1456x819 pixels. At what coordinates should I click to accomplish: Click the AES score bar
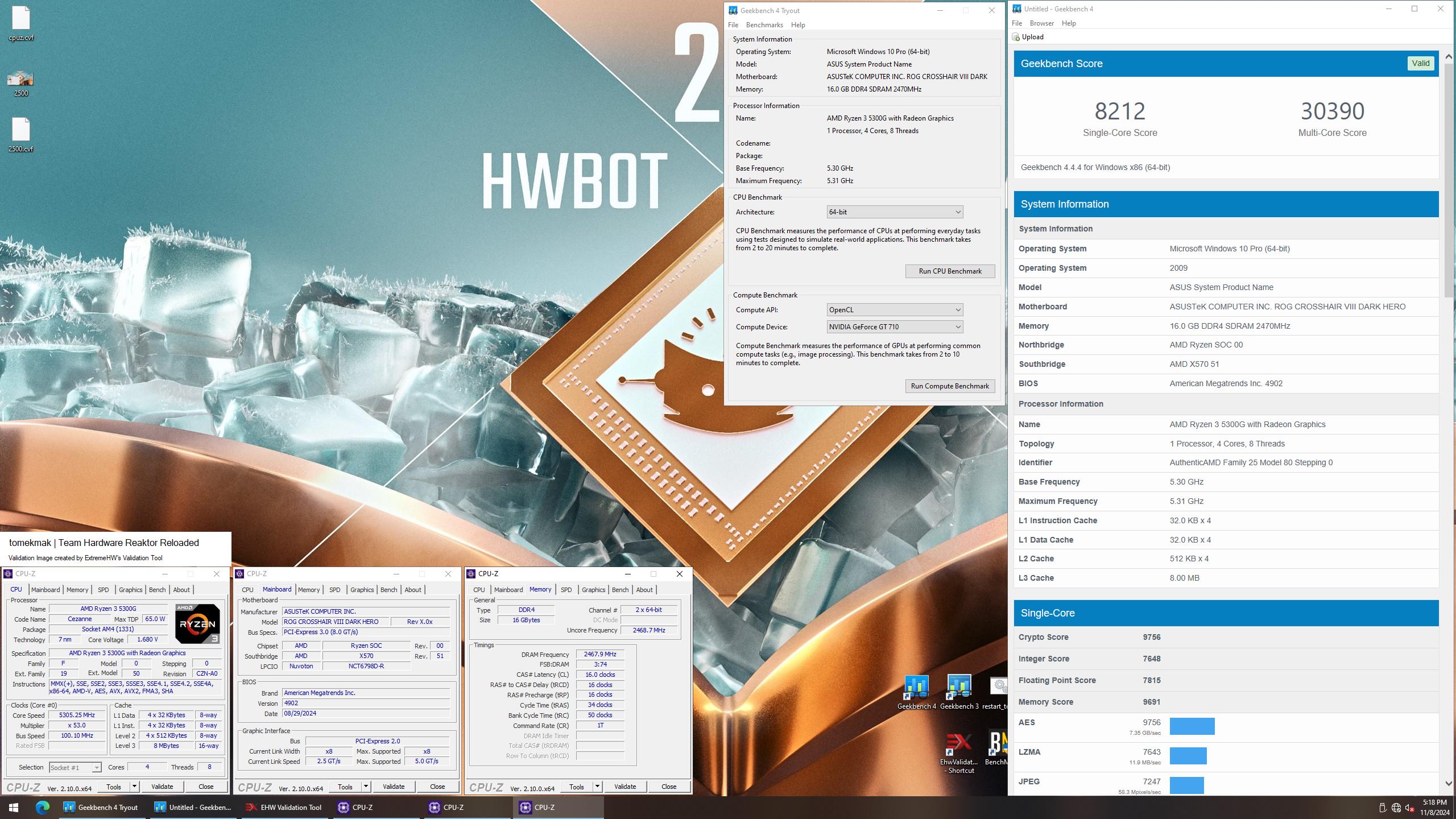[x=1192, y=726]
